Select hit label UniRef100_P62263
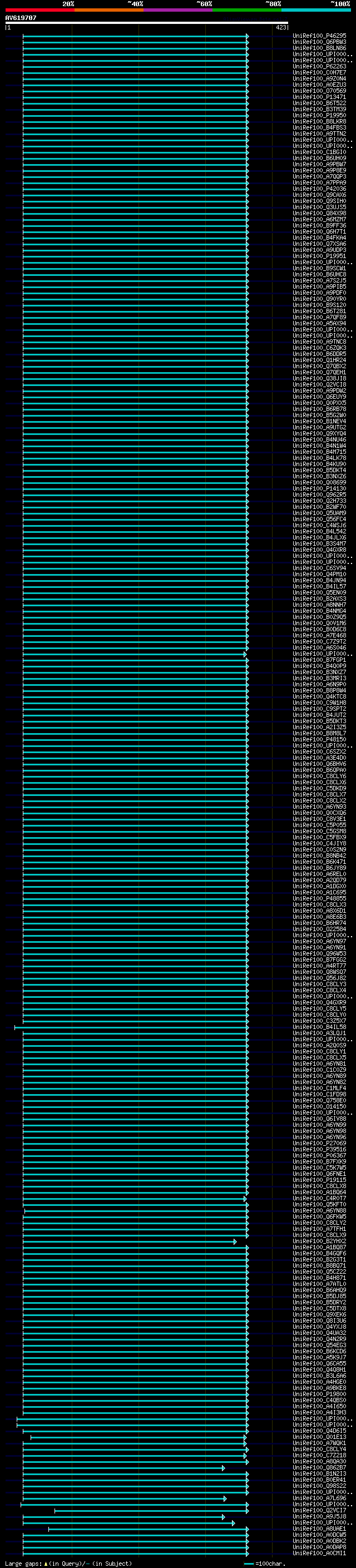 319,66
